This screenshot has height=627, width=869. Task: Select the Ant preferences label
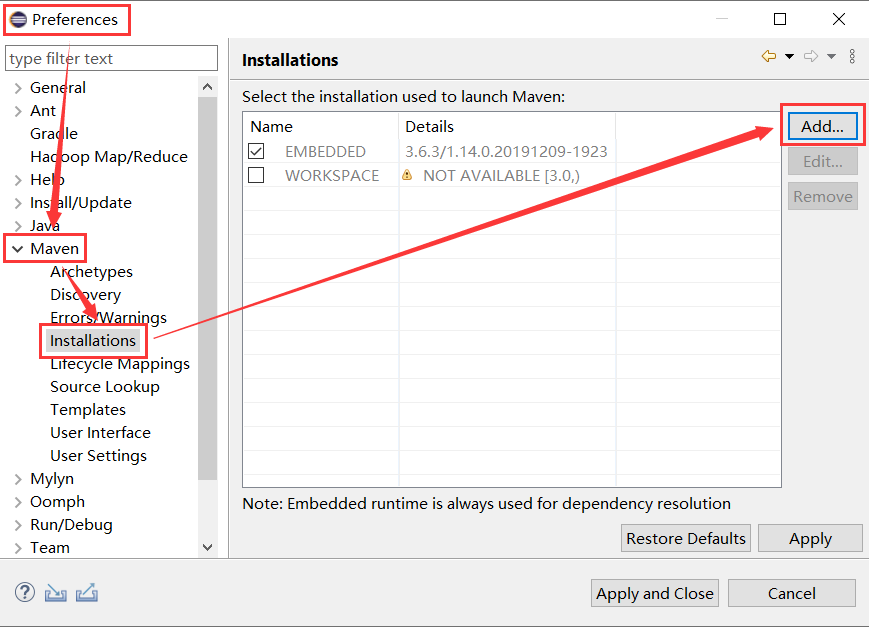click(x=43, y=111)
